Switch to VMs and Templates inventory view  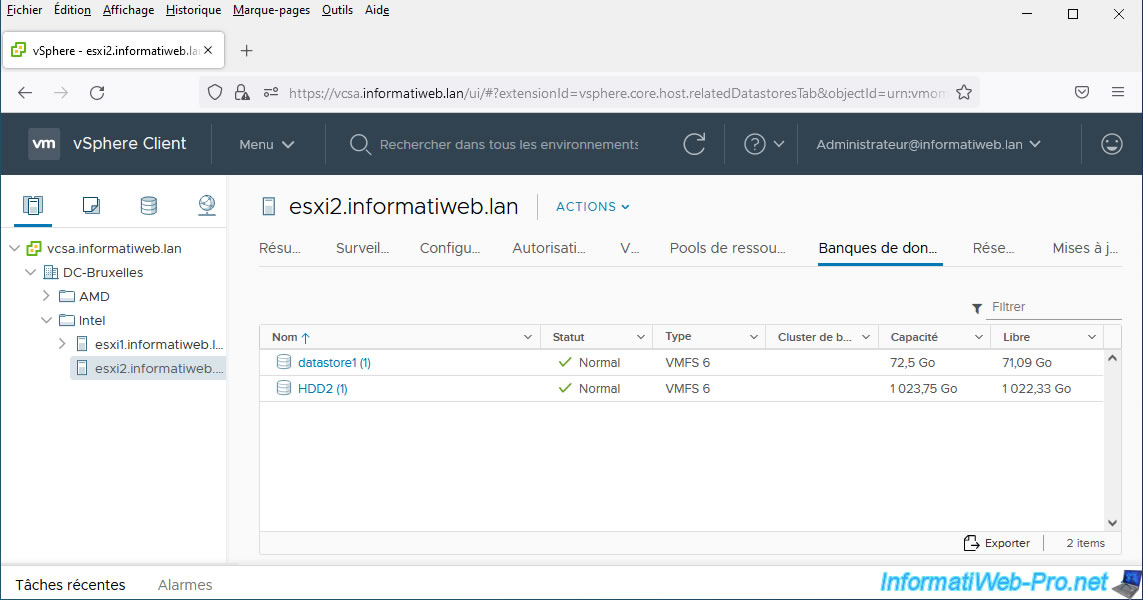click(x=91, y=206)
